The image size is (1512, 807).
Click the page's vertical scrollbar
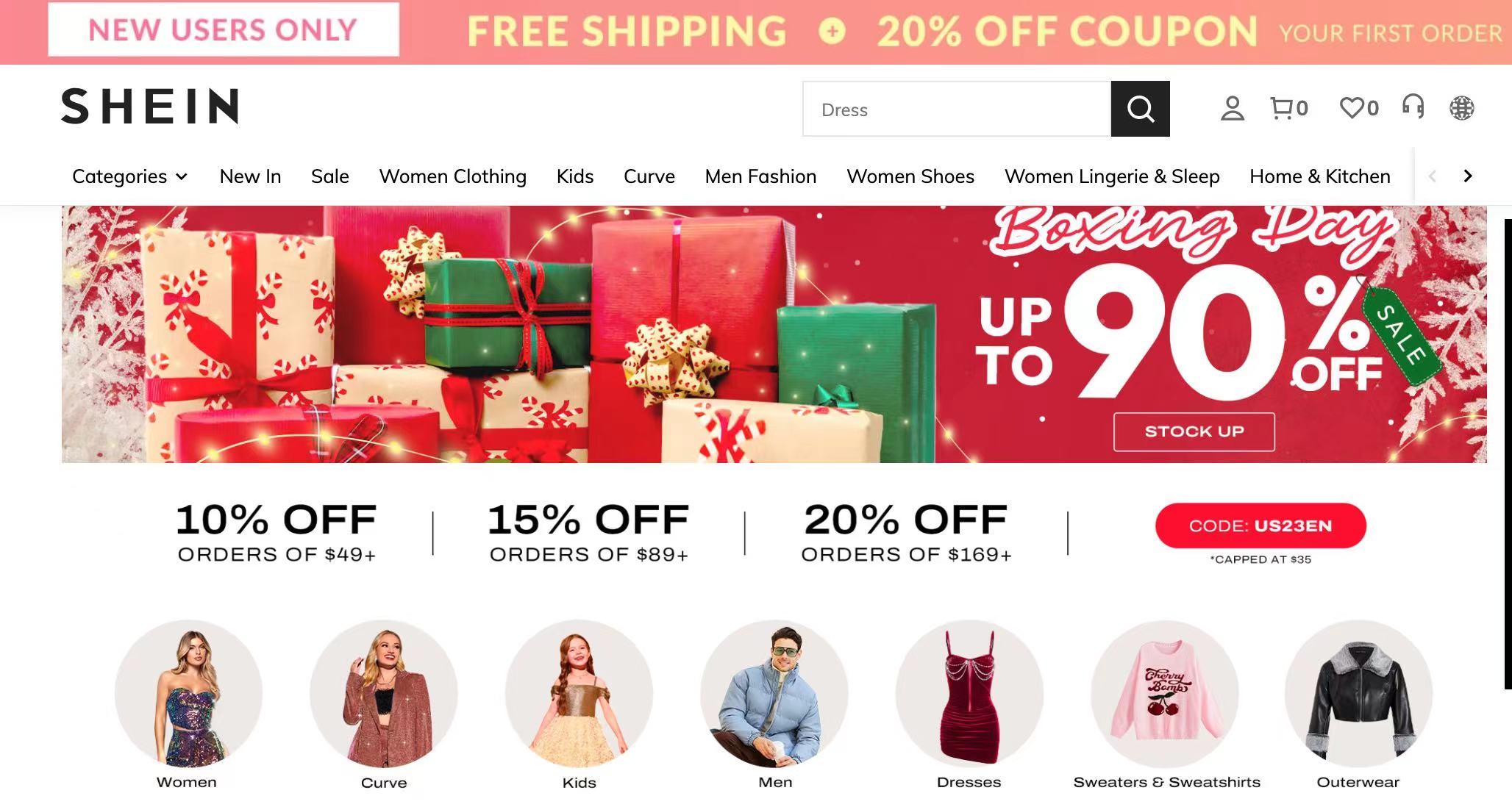(1508, 453)
